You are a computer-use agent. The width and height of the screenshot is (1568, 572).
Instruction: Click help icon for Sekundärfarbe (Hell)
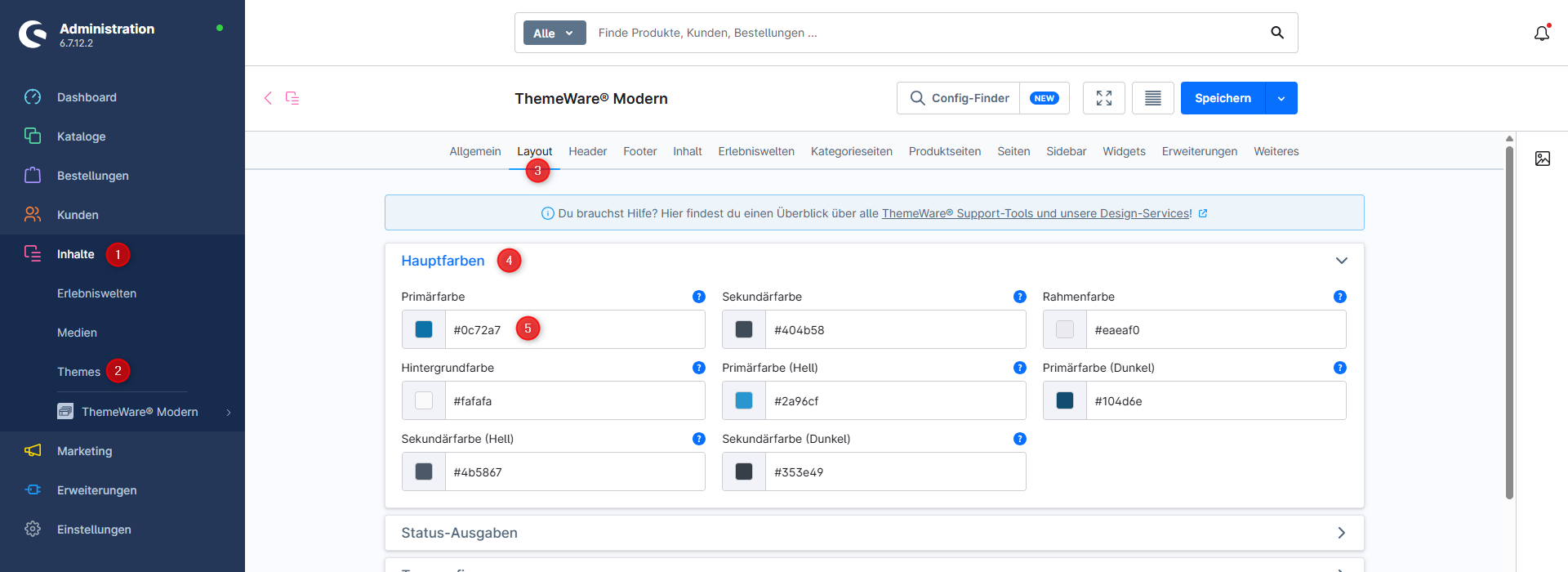(x=699, y=439)
